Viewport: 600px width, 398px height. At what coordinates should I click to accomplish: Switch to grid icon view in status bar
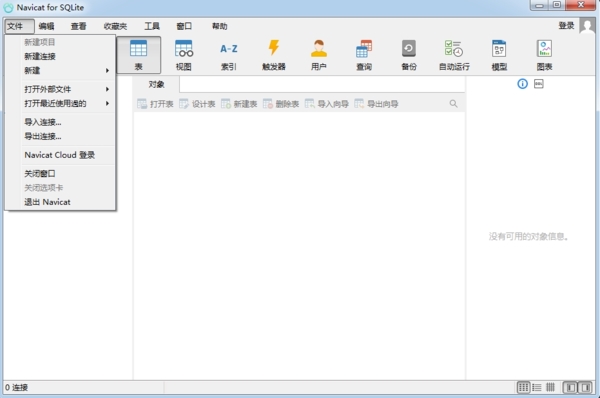pyautogui.click(x=523, y=388)
